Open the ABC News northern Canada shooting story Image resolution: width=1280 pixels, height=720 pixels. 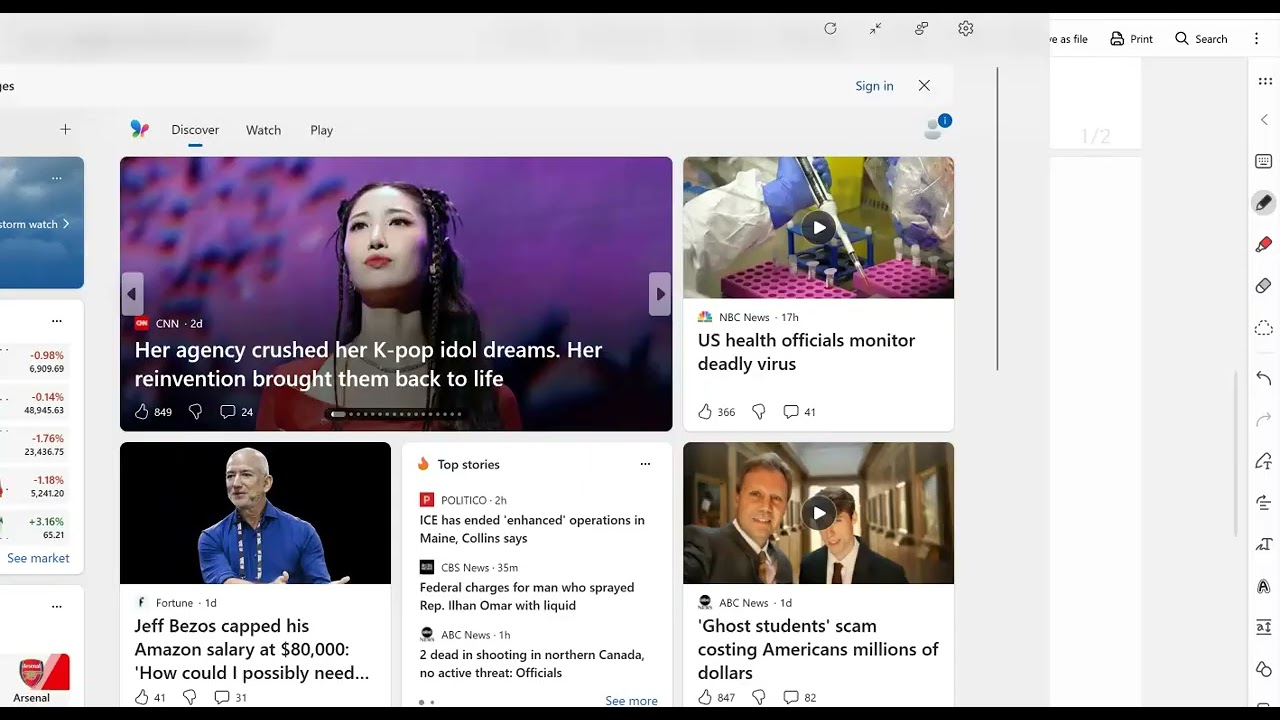[532, 664]
